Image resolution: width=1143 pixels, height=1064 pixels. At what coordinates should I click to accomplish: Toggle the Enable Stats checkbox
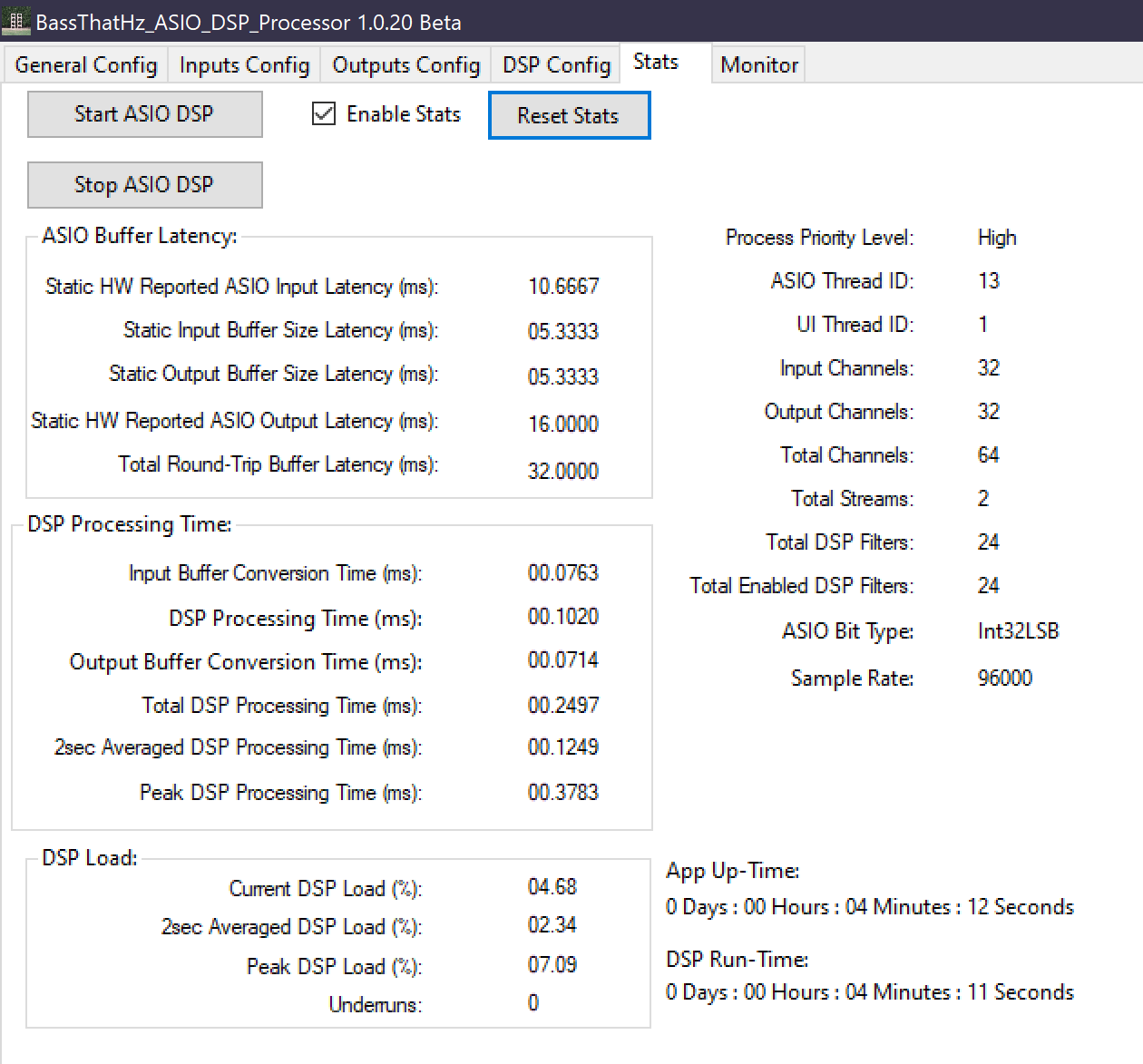tap(386, 114)
